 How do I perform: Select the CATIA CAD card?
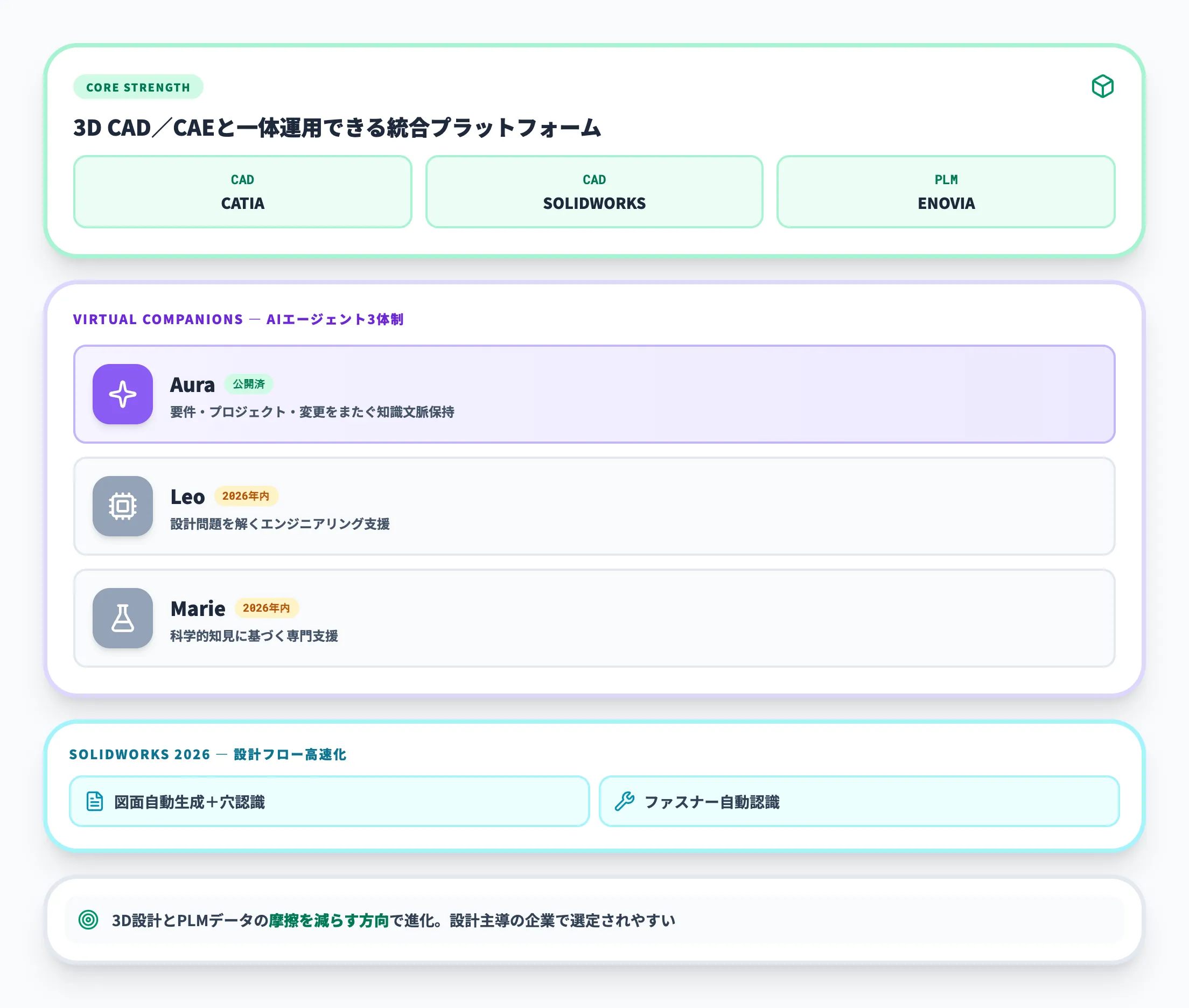tap(243, 192)
